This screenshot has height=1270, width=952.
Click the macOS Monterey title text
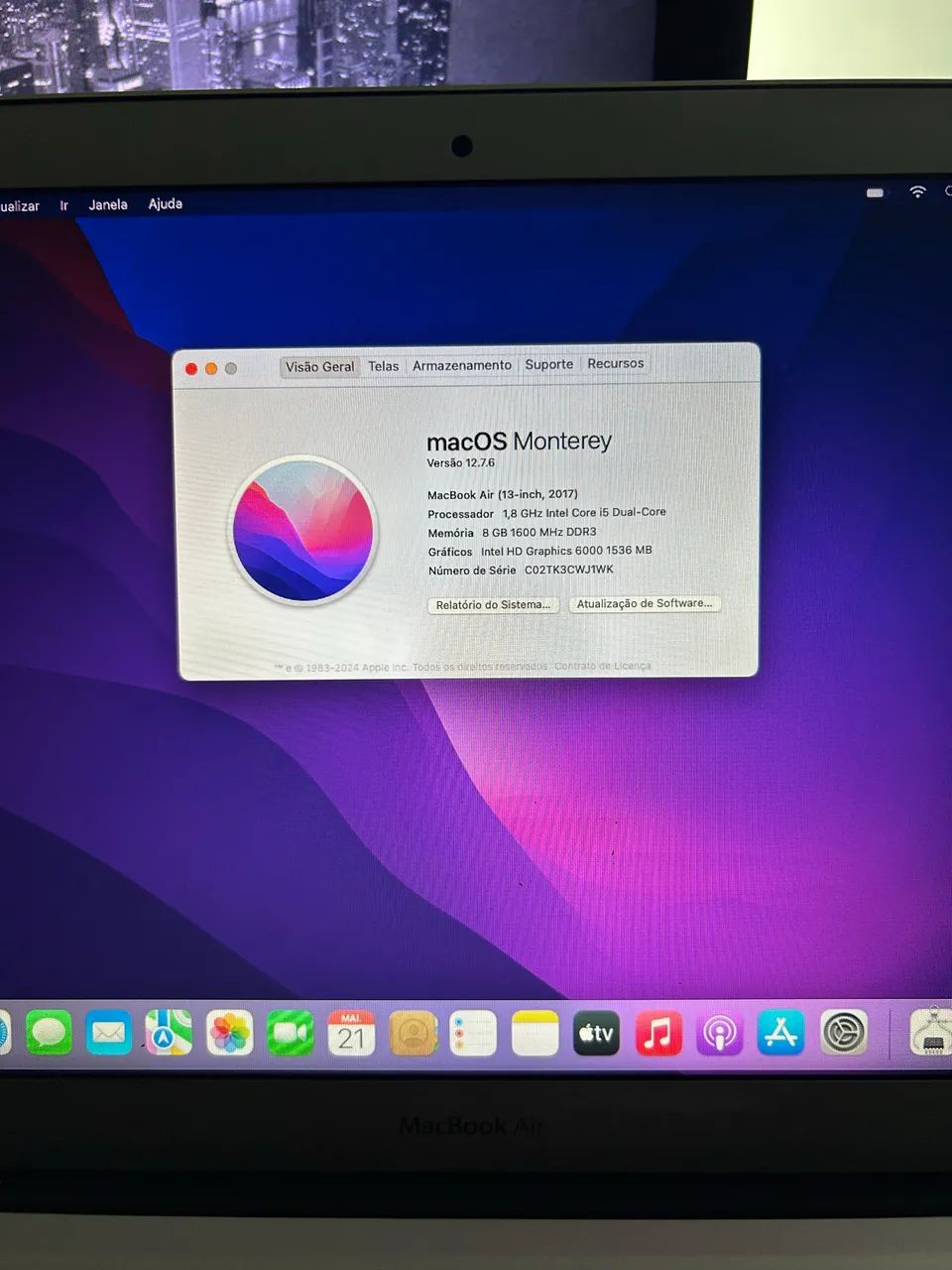(519, 442)
